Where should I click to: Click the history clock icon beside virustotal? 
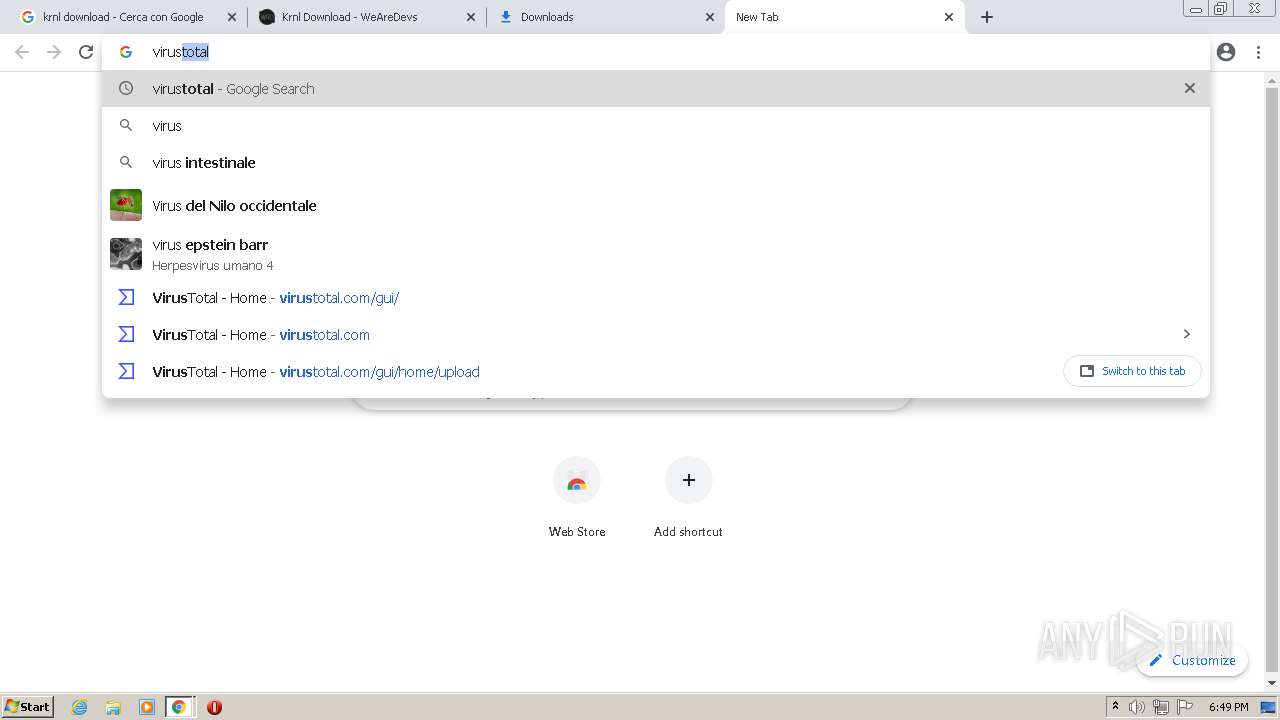click(126, 88)
